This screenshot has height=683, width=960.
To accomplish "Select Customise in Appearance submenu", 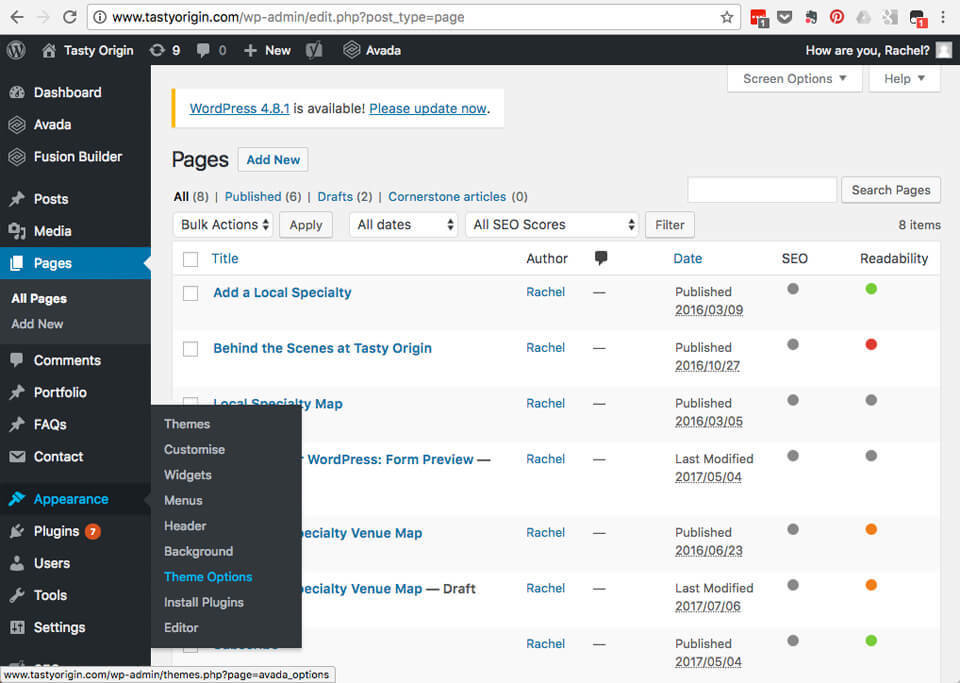I will coord(194,449).
